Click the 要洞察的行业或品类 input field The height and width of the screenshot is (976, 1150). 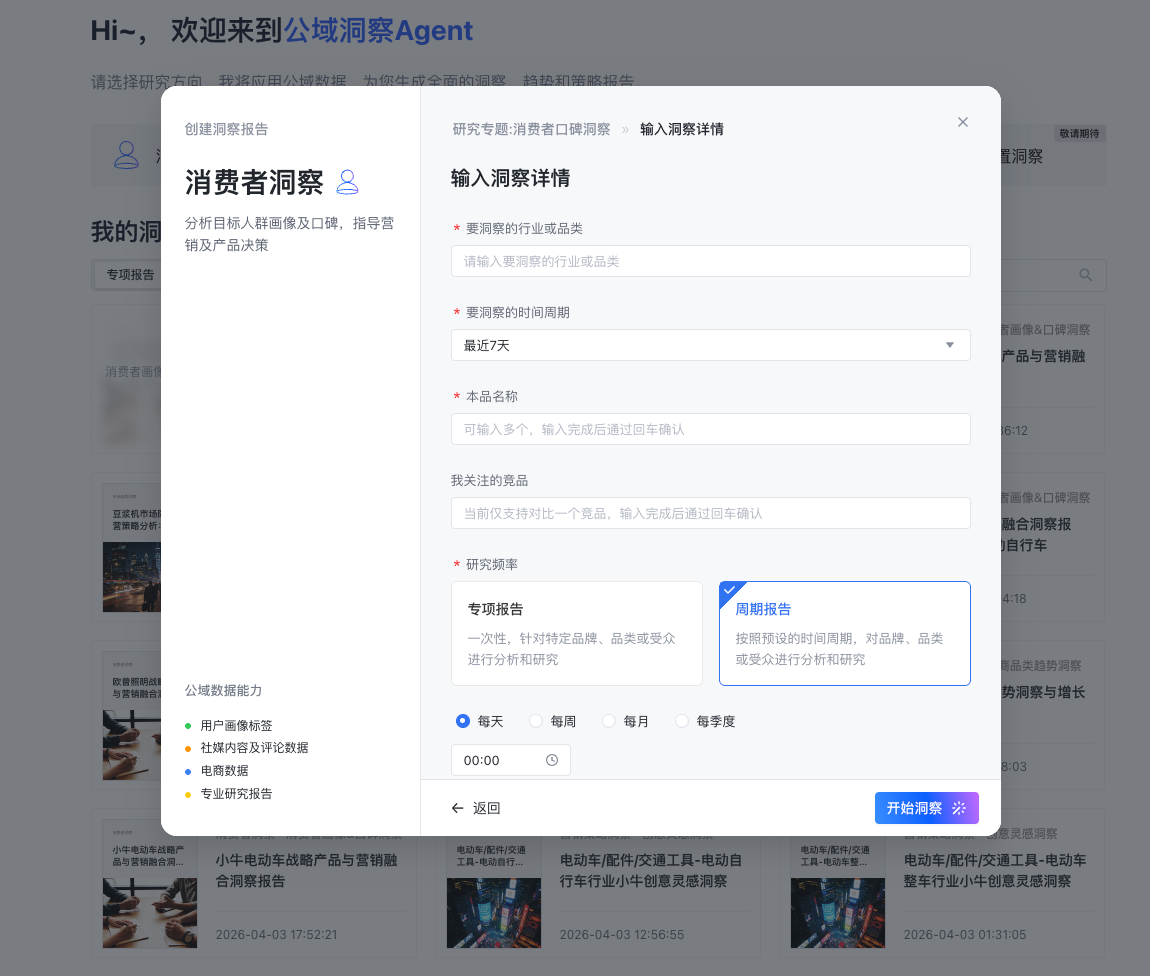pyautogui.click(x=710, y=261)
